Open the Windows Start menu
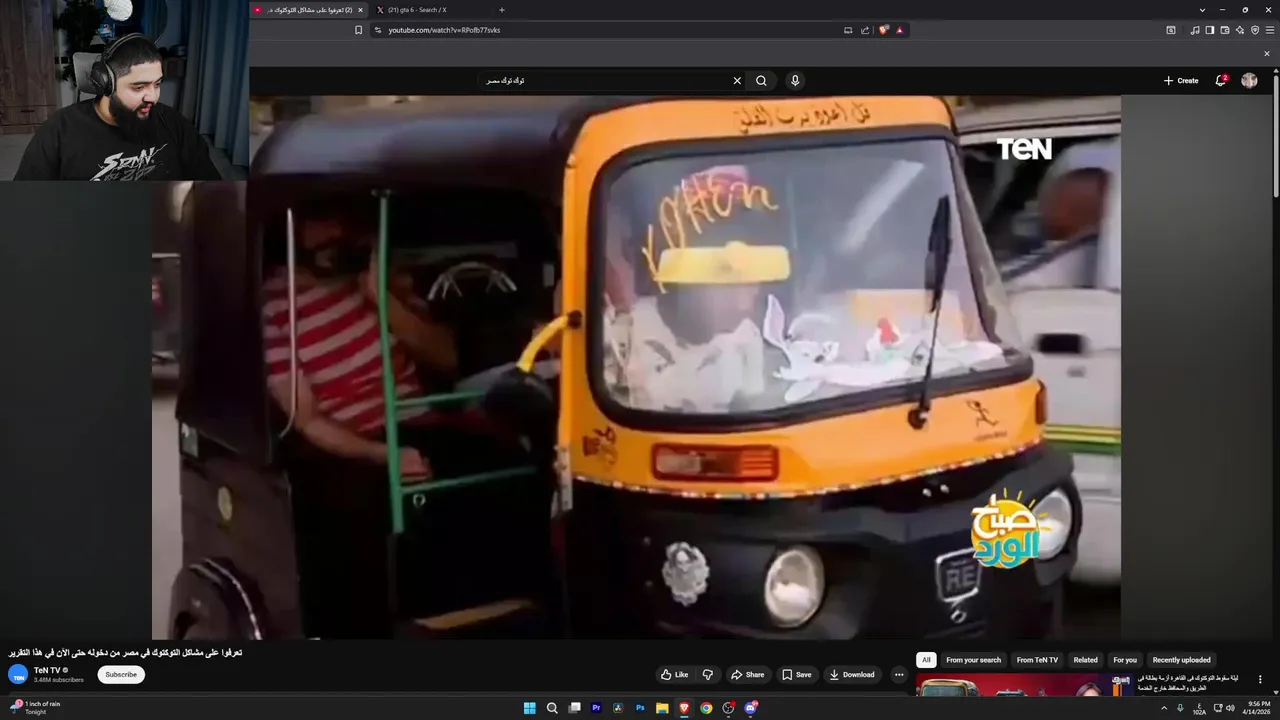This screenshot has width=1280, height=720. tap(530, 708)
